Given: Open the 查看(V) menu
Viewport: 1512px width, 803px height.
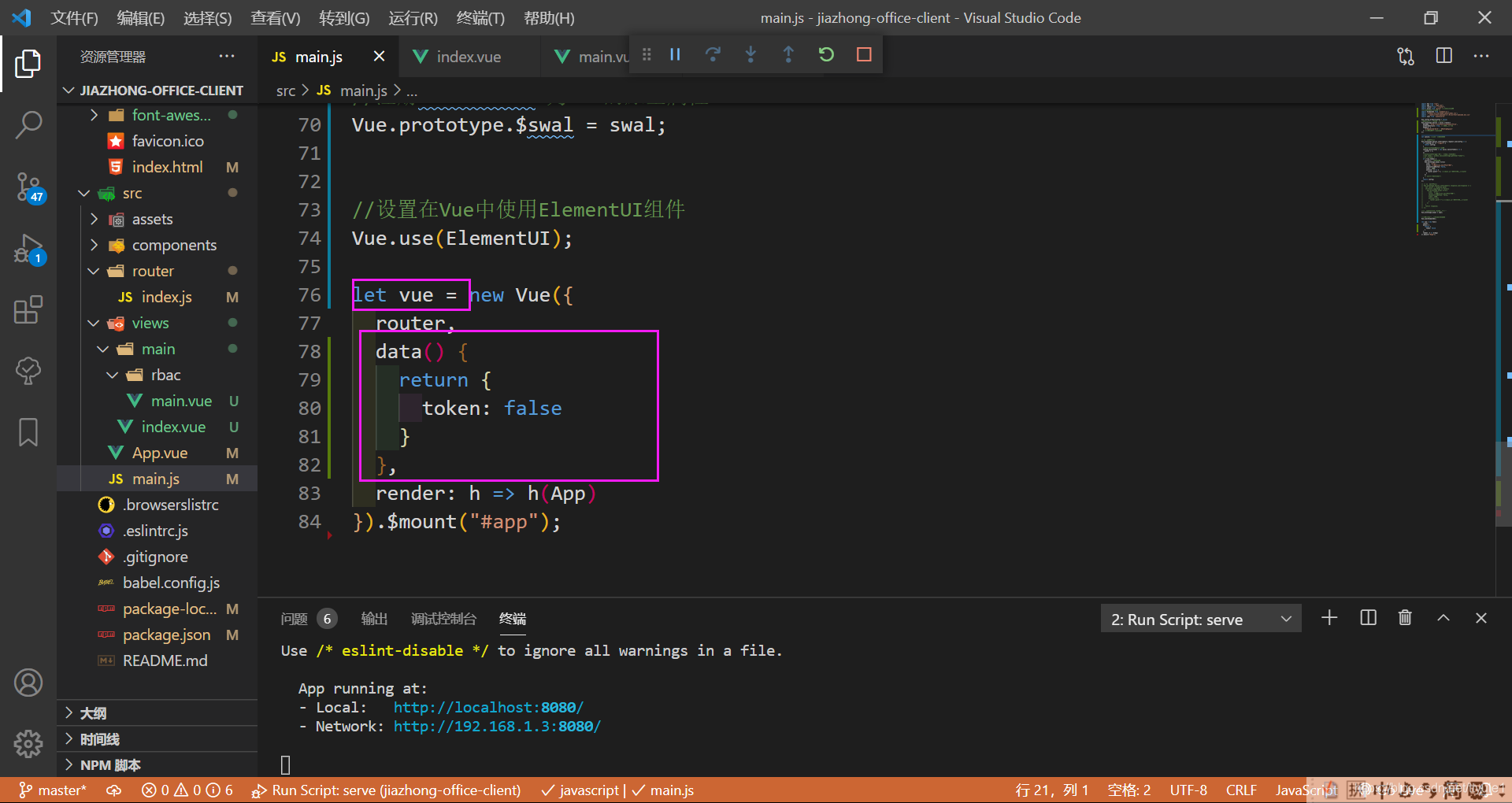Looking at the screenshot, I should click(x=276, y=17).
